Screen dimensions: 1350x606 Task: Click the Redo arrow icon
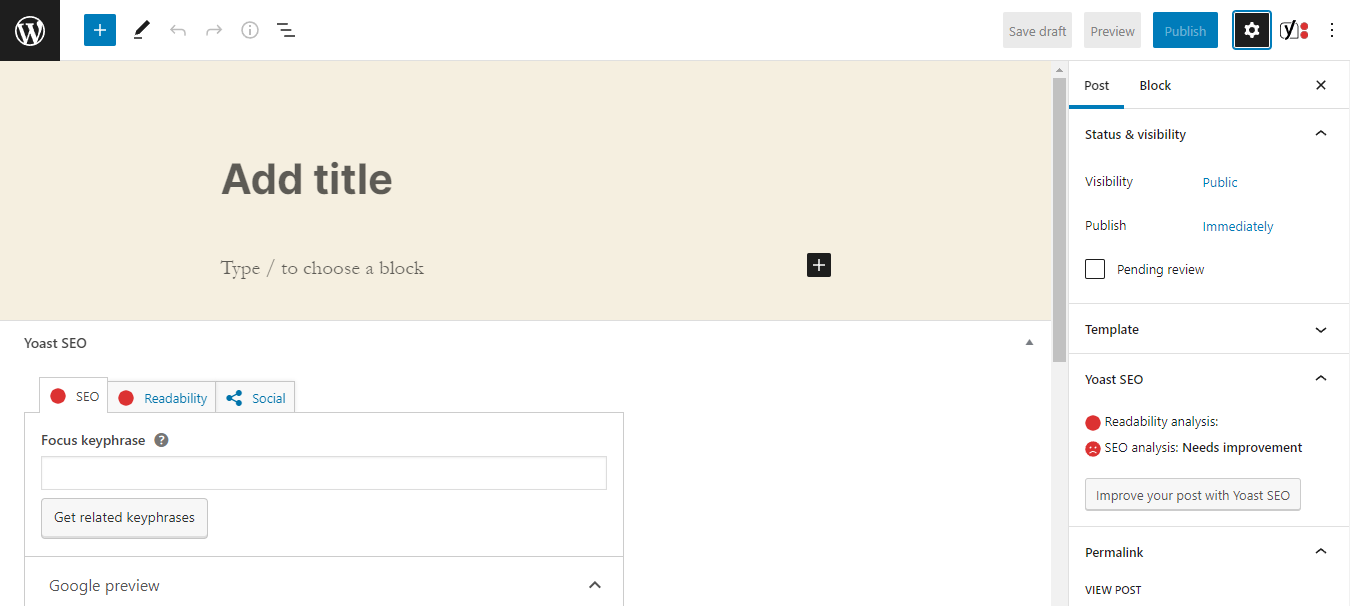pos(214,30)
